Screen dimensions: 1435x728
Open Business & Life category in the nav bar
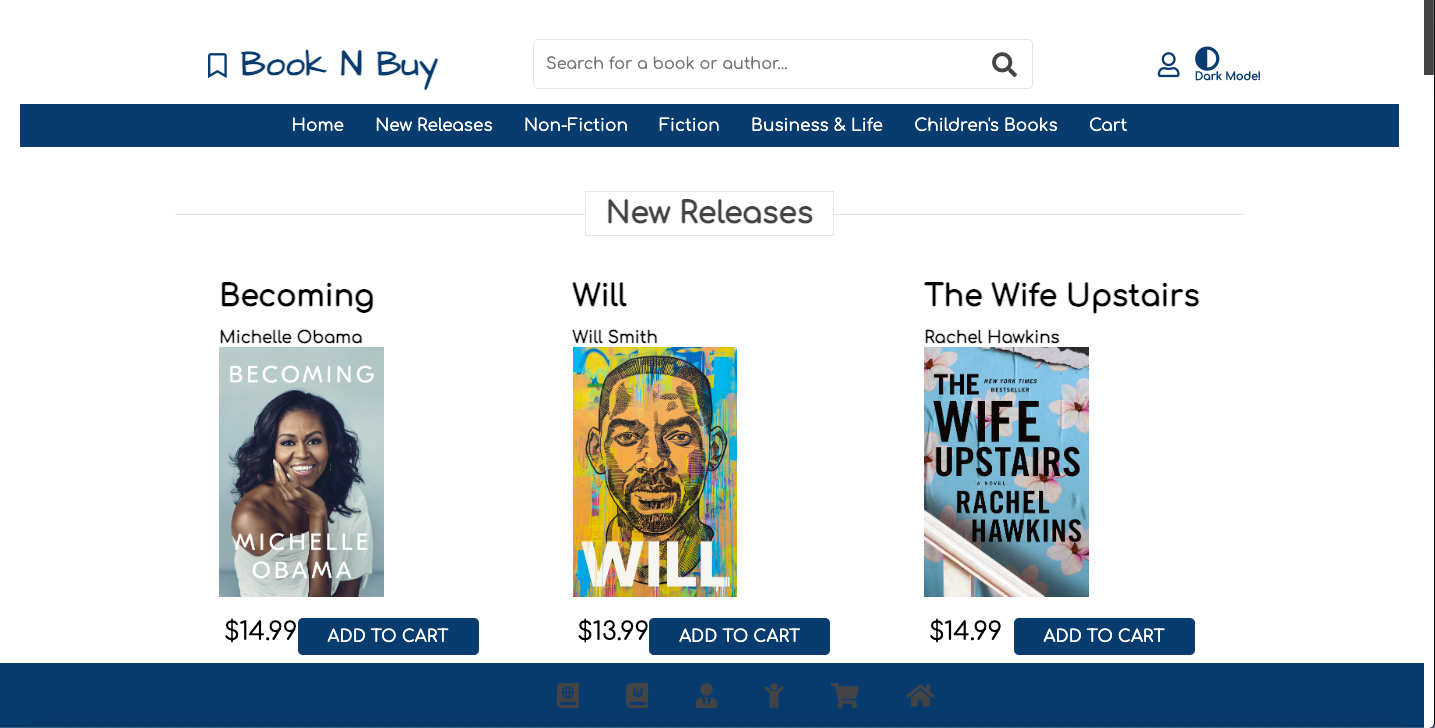[817, 125]
